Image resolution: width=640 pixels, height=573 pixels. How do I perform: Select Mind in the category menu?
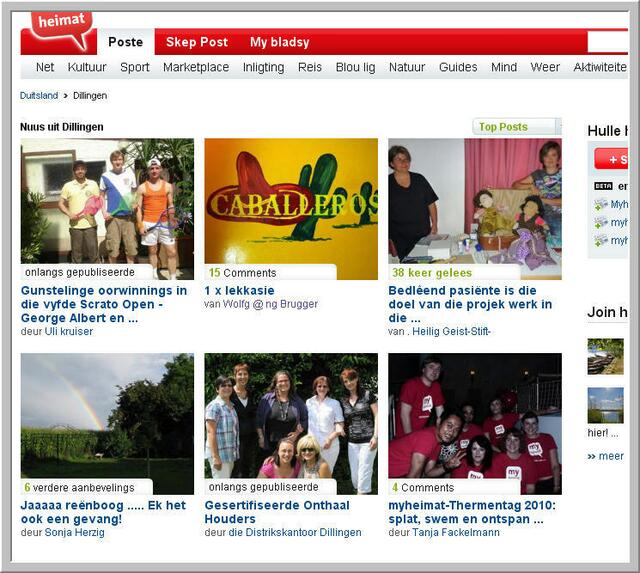(x=504, y=67)
